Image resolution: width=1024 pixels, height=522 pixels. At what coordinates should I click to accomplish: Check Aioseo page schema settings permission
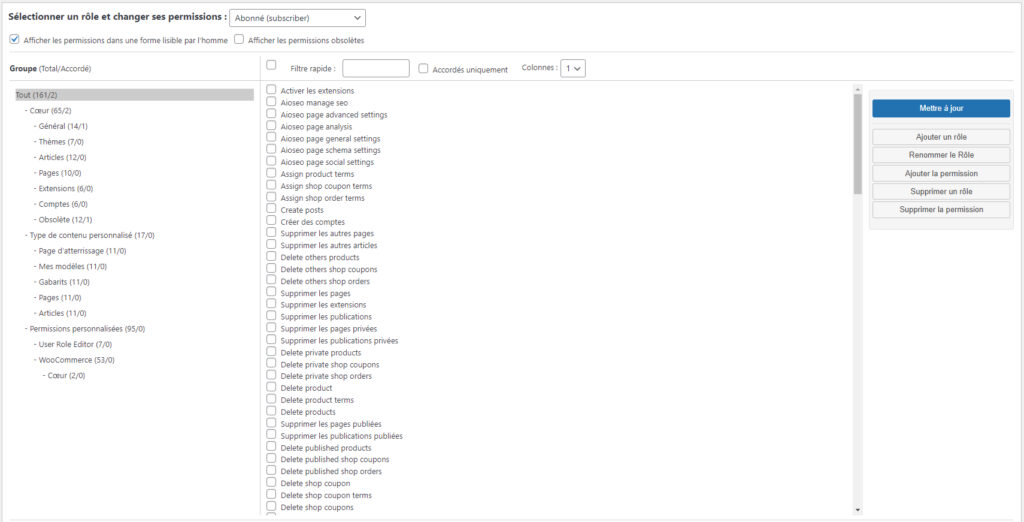point(271,150)
